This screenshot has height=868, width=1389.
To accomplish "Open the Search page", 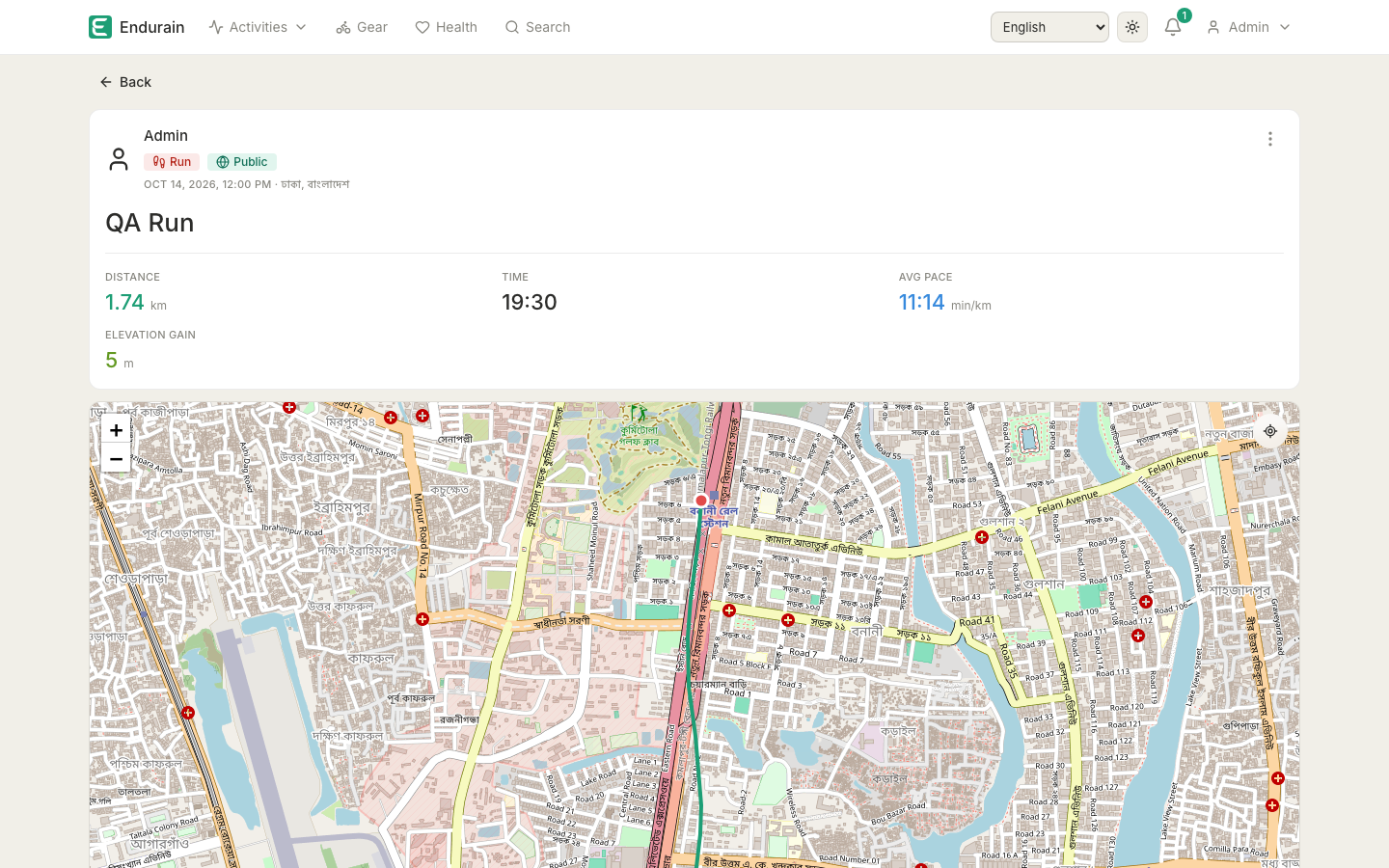I will (537, 27).
